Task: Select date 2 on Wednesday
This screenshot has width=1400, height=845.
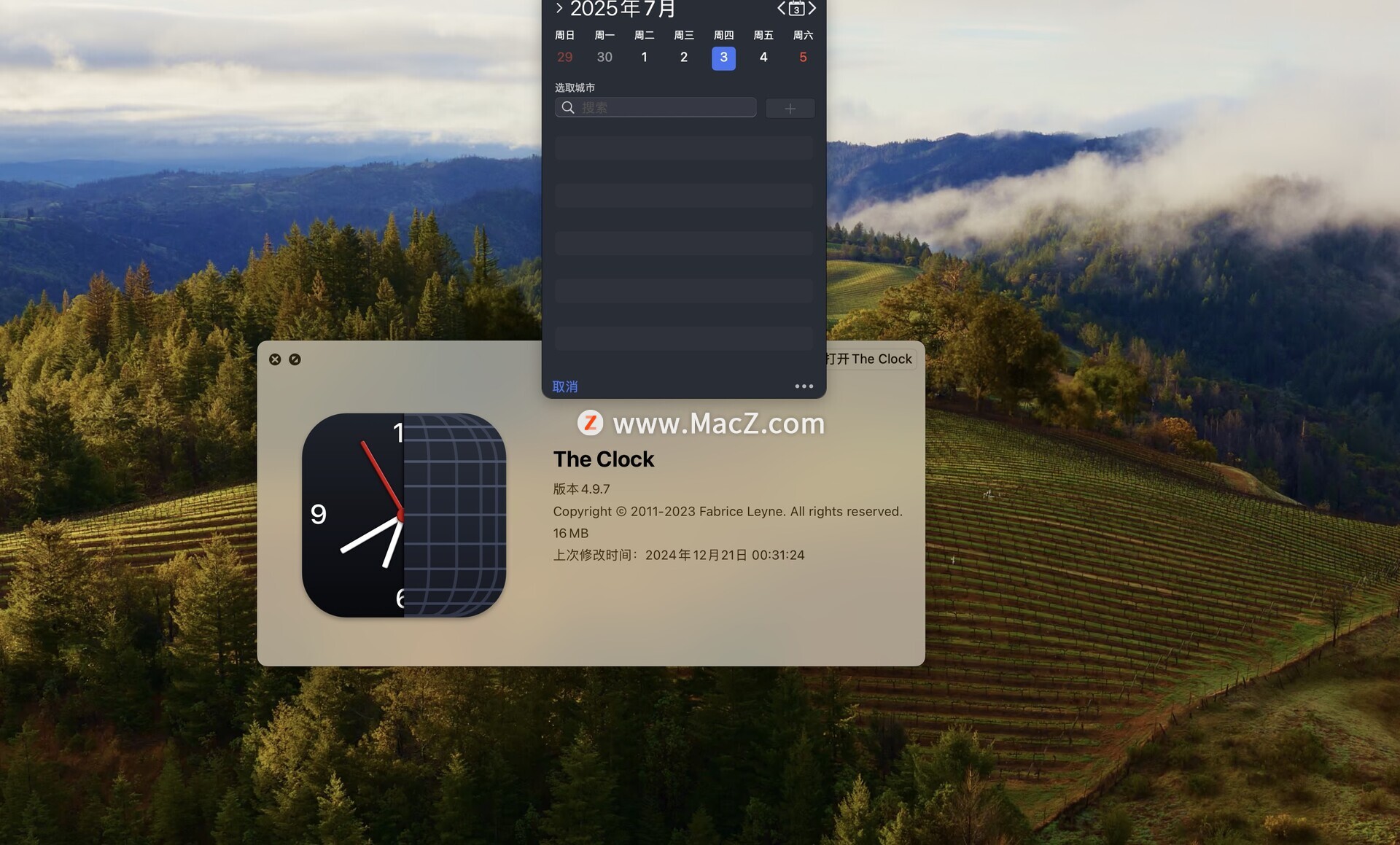Action: [x=684, y=57]
